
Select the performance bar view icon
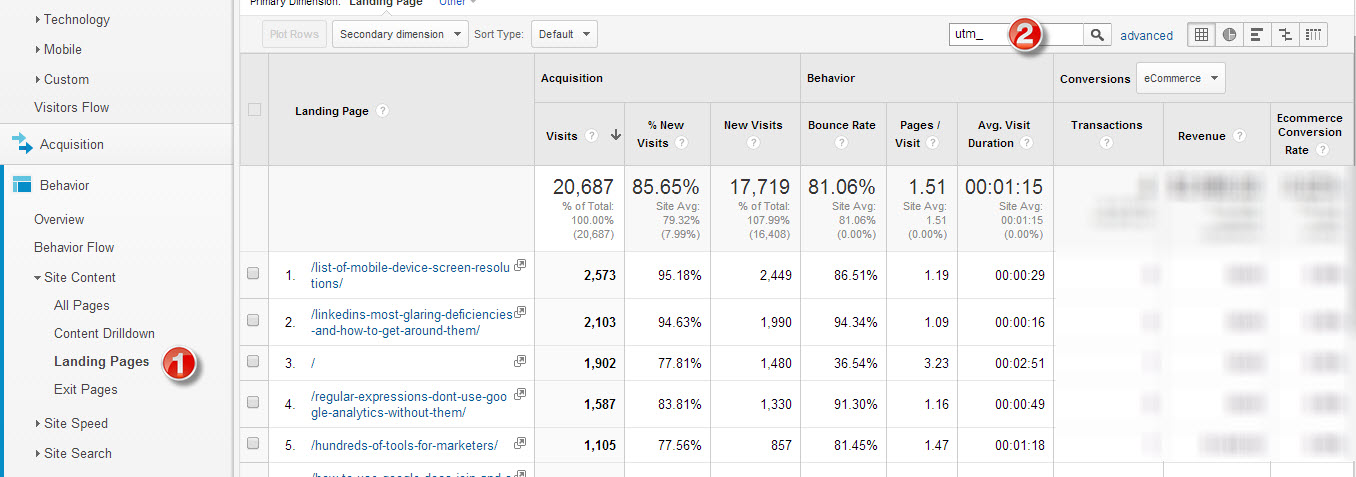click(x=1257, y=35)
